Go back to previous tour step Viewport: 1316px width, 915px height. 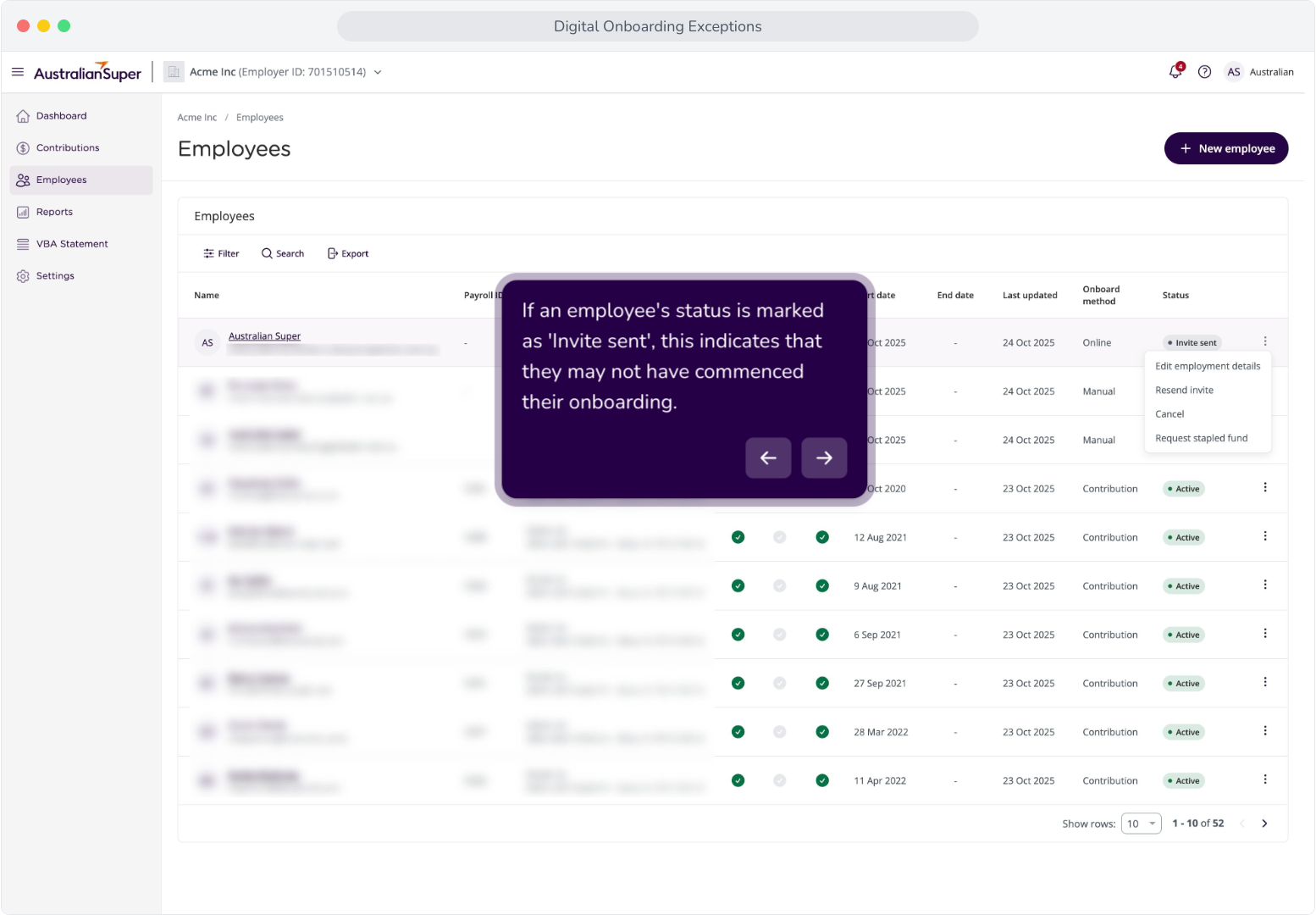pyautogui.click(x=768, y=457)
